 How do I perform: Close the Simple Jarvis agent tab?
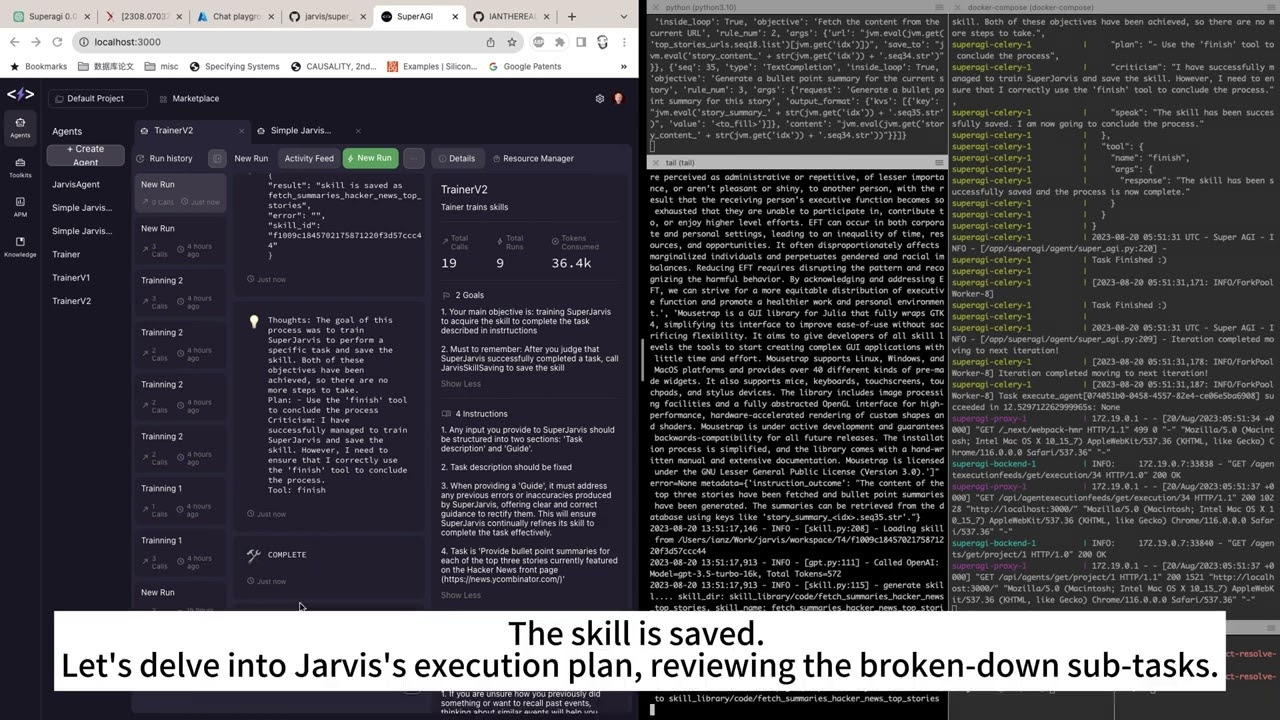[358, 131]
